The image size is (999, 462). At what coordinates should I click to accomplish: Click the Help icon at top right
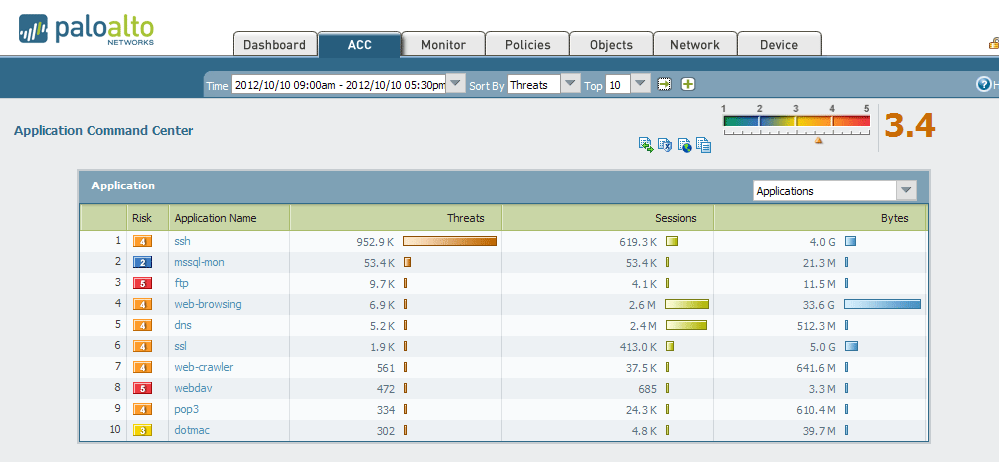983,85
